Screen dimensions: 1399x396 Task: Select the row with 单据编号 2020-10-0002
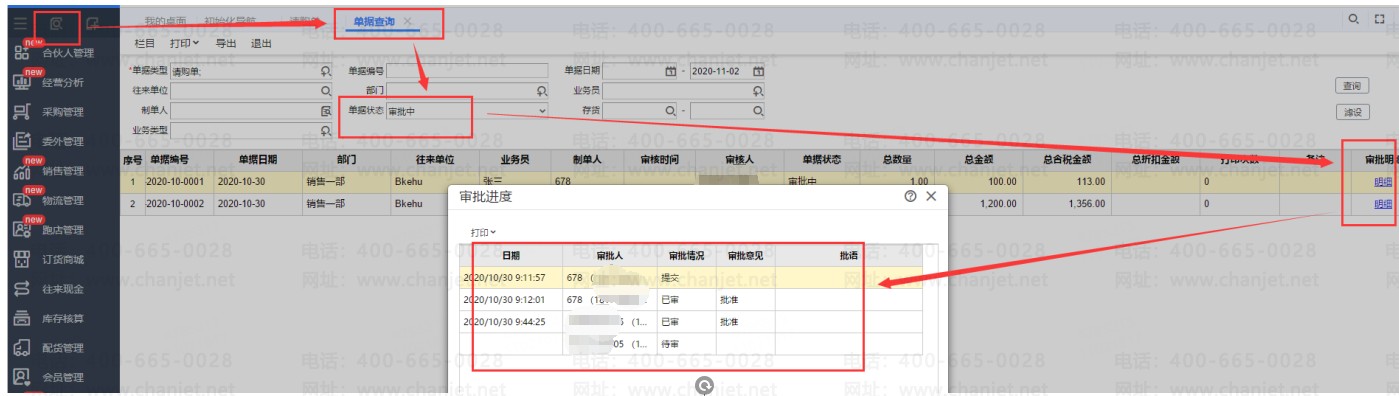[x=759, y=203]
